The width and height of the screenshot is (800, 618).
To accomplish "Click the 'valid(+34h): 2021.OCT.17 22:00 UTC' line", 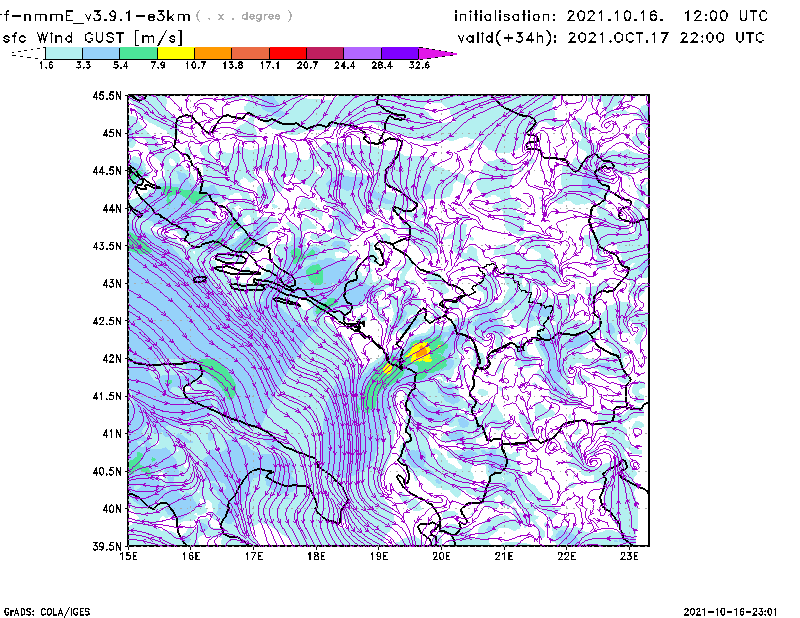I will click(611, 38).
